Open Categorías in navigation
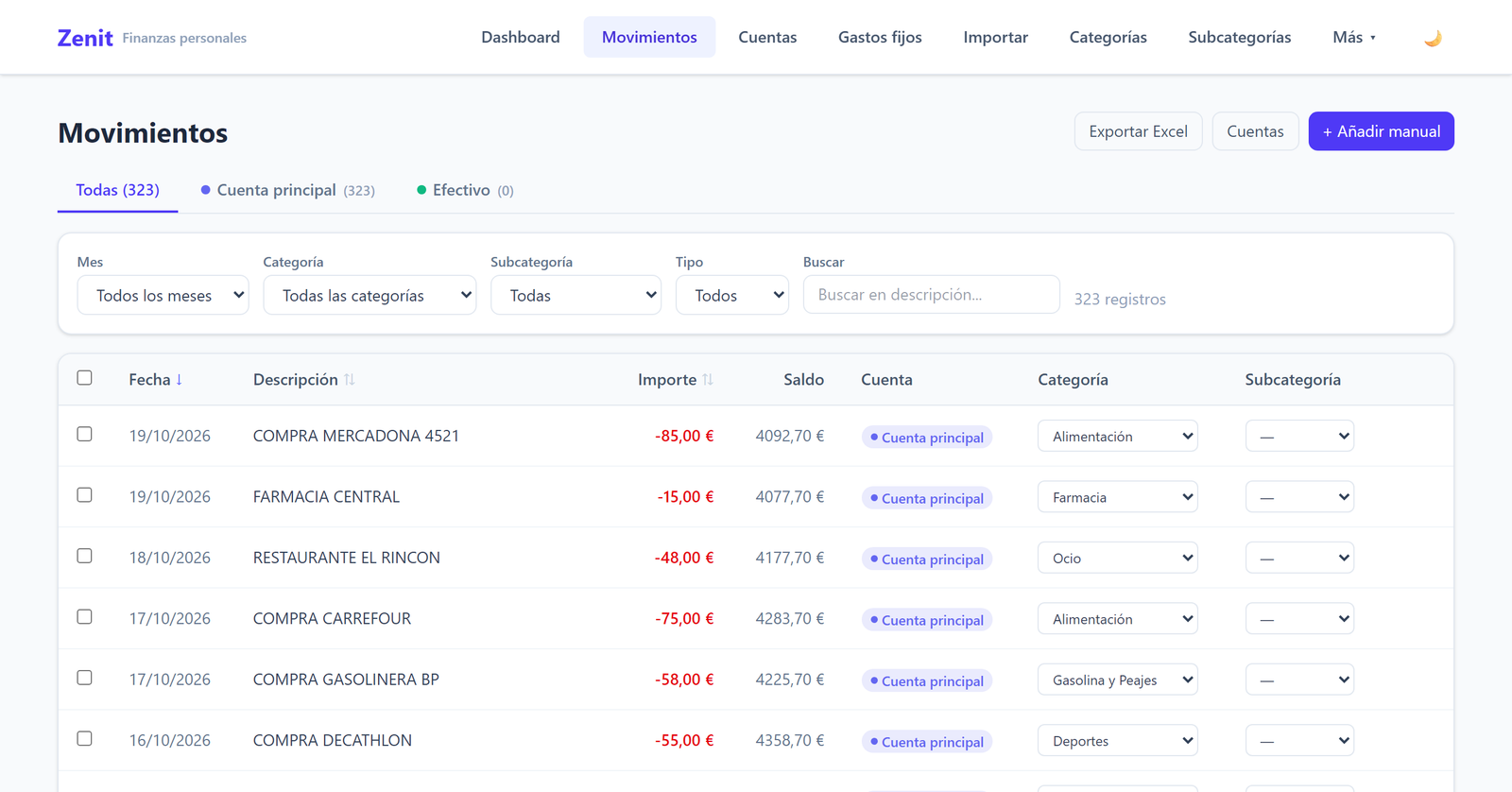 pyautogui.click(x=1108, y=37)
